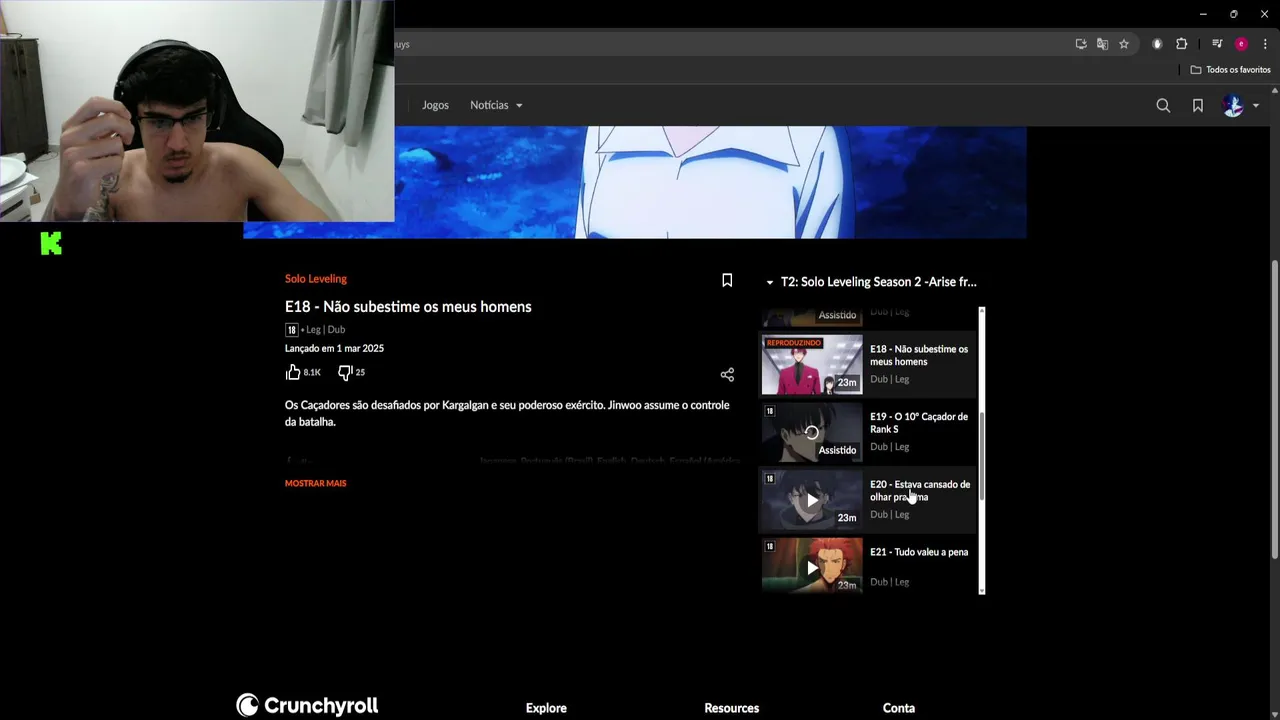This screenshot has height=720, width=1280.
Task: Play the E21 episode thumbnail
Action: coord(812,566)
